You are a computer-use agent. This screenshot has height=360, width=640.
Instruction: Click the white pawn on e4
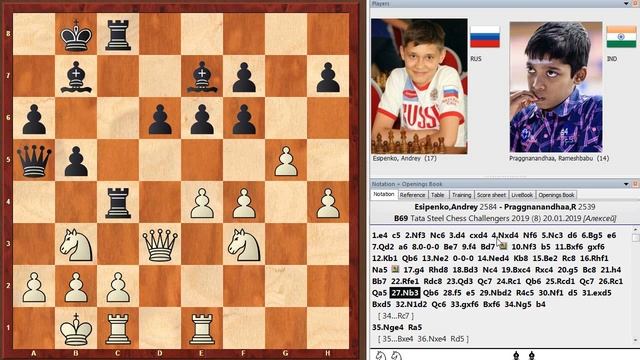coord(202,203)
